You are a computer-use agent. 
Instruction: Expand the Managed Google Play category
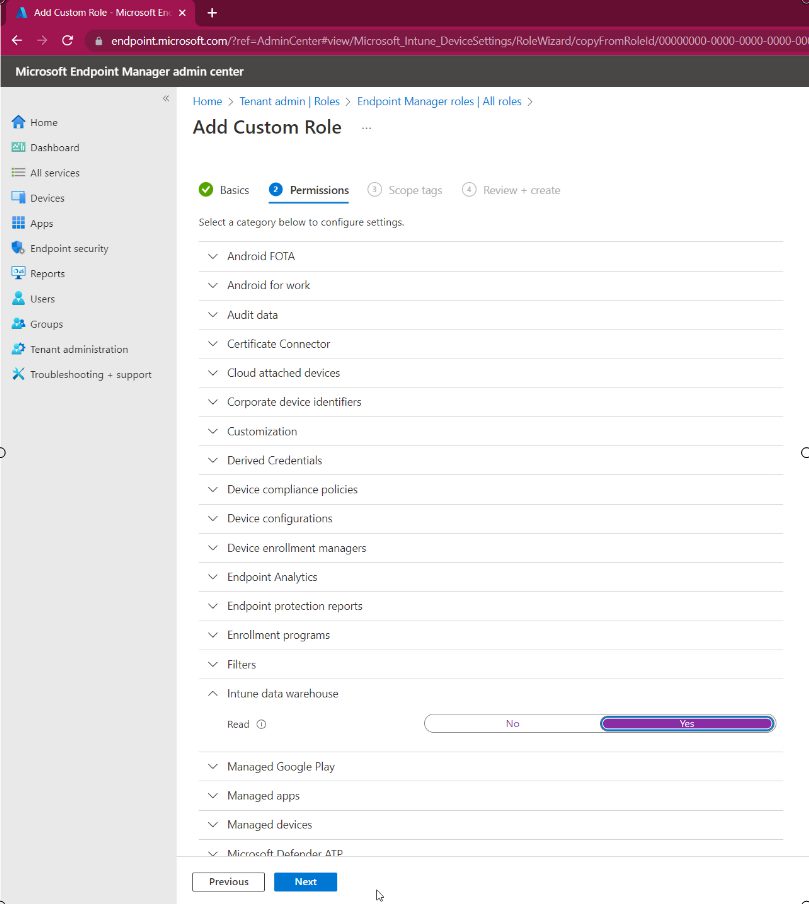(x=491, y=766)
